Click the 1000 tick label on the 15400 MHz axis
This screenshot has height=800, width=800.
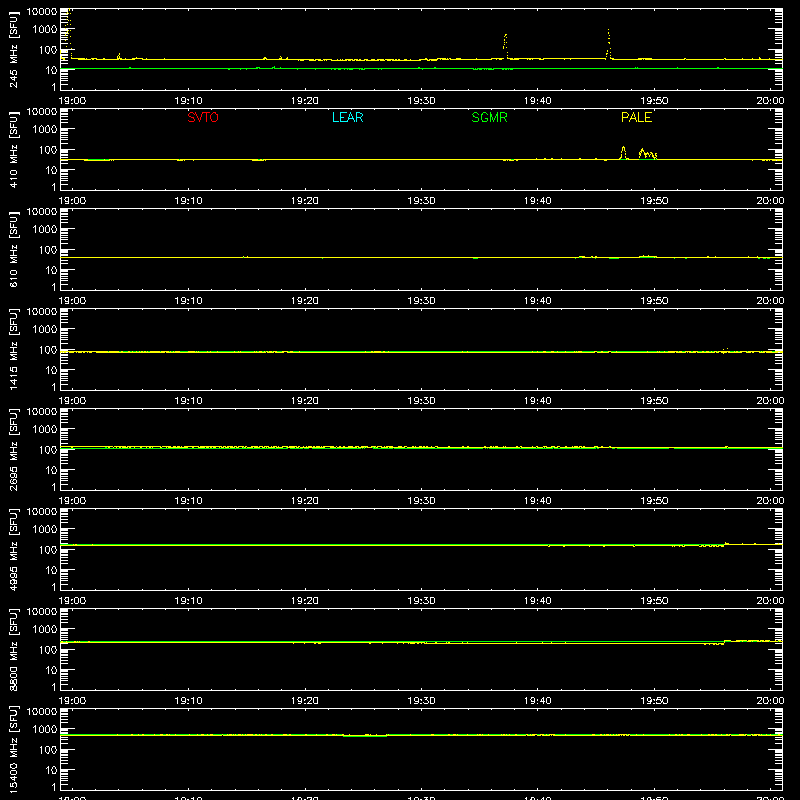(x=45, y=729)
